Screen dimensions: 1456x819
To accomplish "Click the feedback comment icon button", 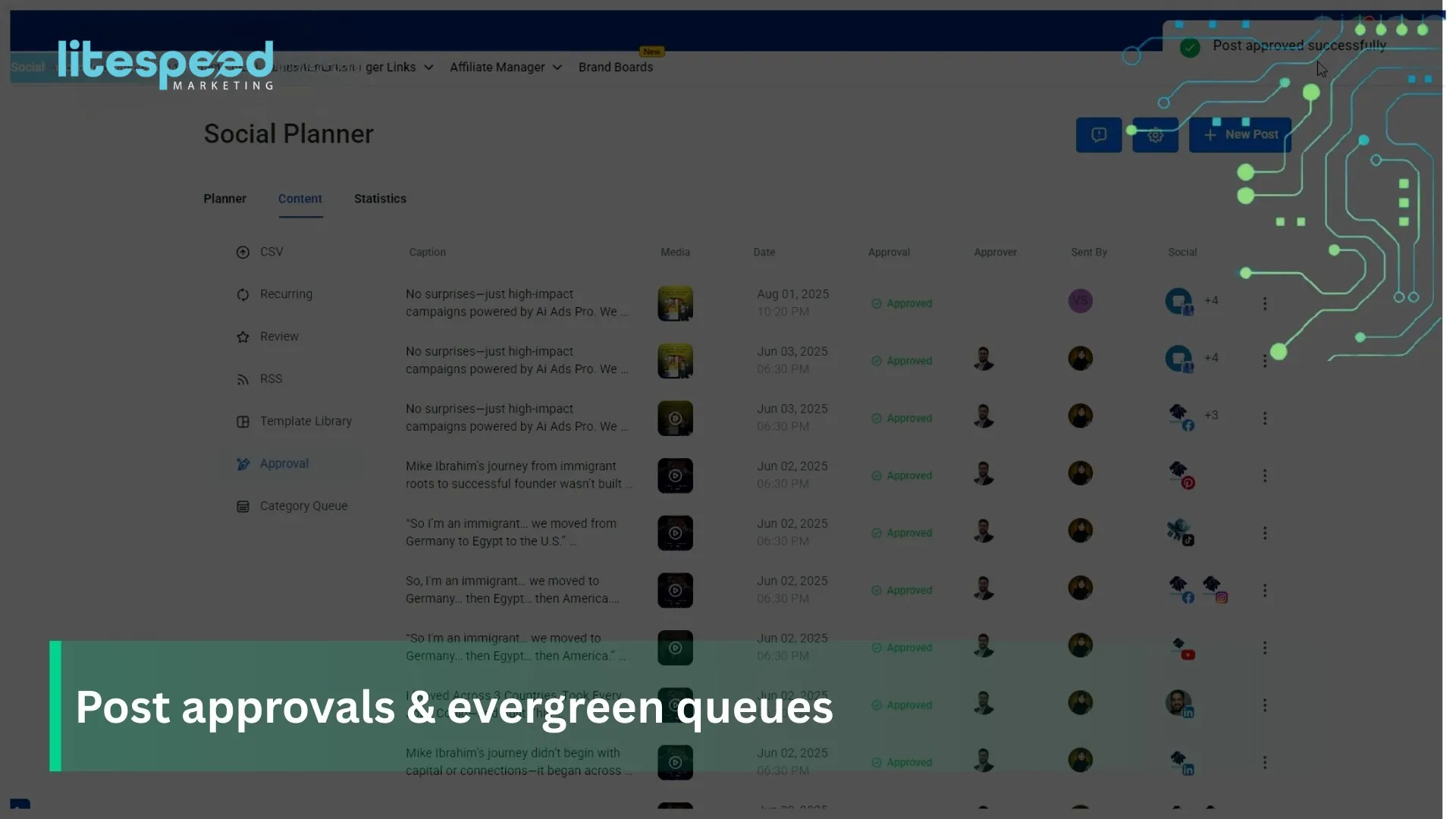I will click(1099, 135).
